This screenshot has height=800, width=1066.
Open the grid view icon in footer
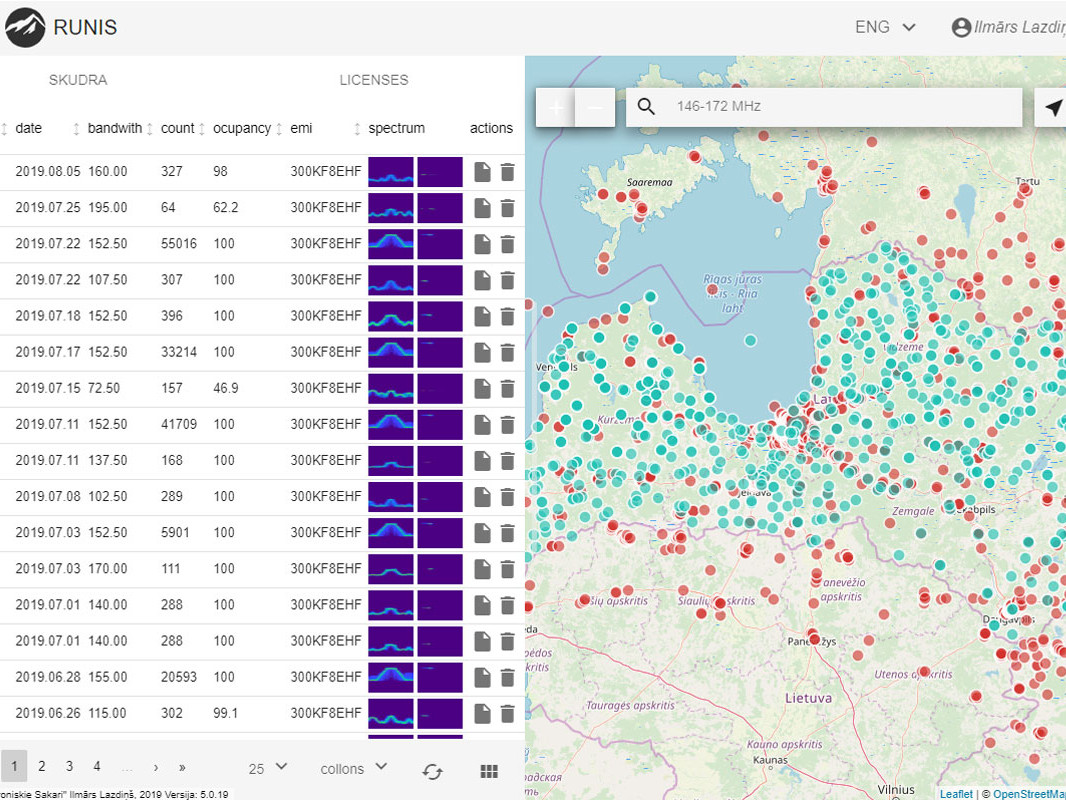click(x=489, y=770)
